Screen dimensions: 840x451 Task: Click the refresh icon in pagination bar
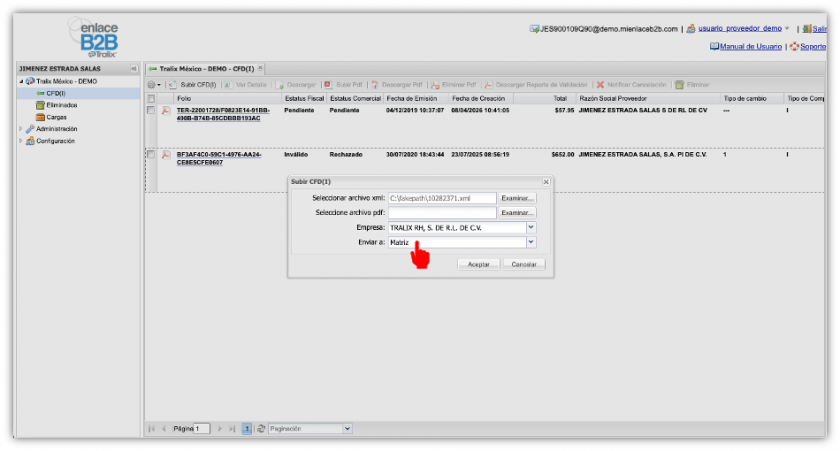click(x=261, y=428)
